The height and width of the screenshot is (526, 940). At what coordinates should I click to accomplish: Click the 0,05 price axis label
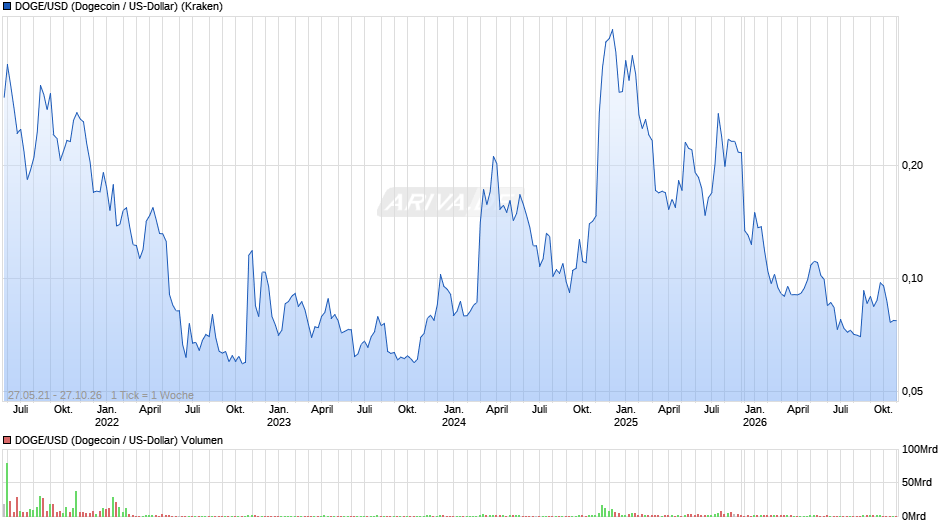tap(912, 391)
